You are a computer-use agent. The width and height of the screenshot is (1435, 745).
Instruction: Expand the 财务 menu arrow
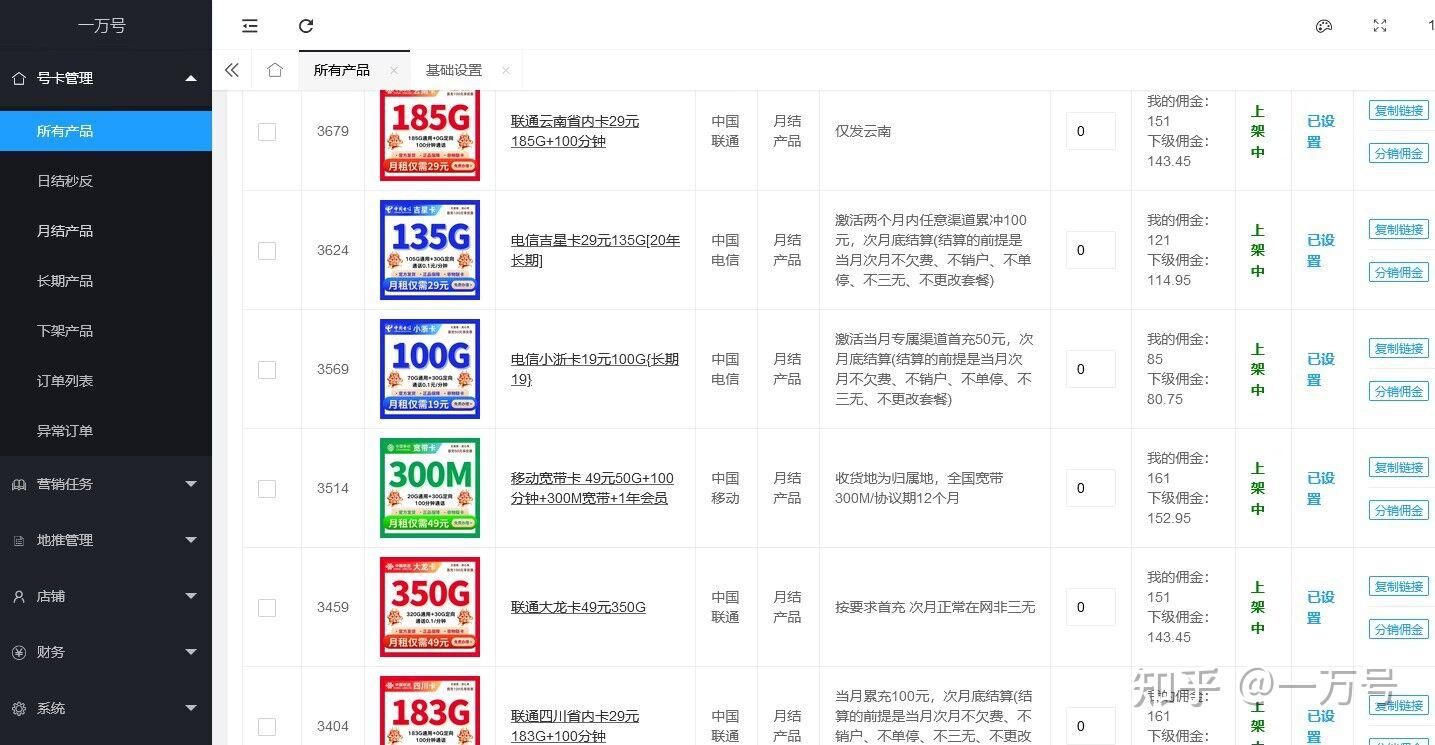[x=191, y=652]
